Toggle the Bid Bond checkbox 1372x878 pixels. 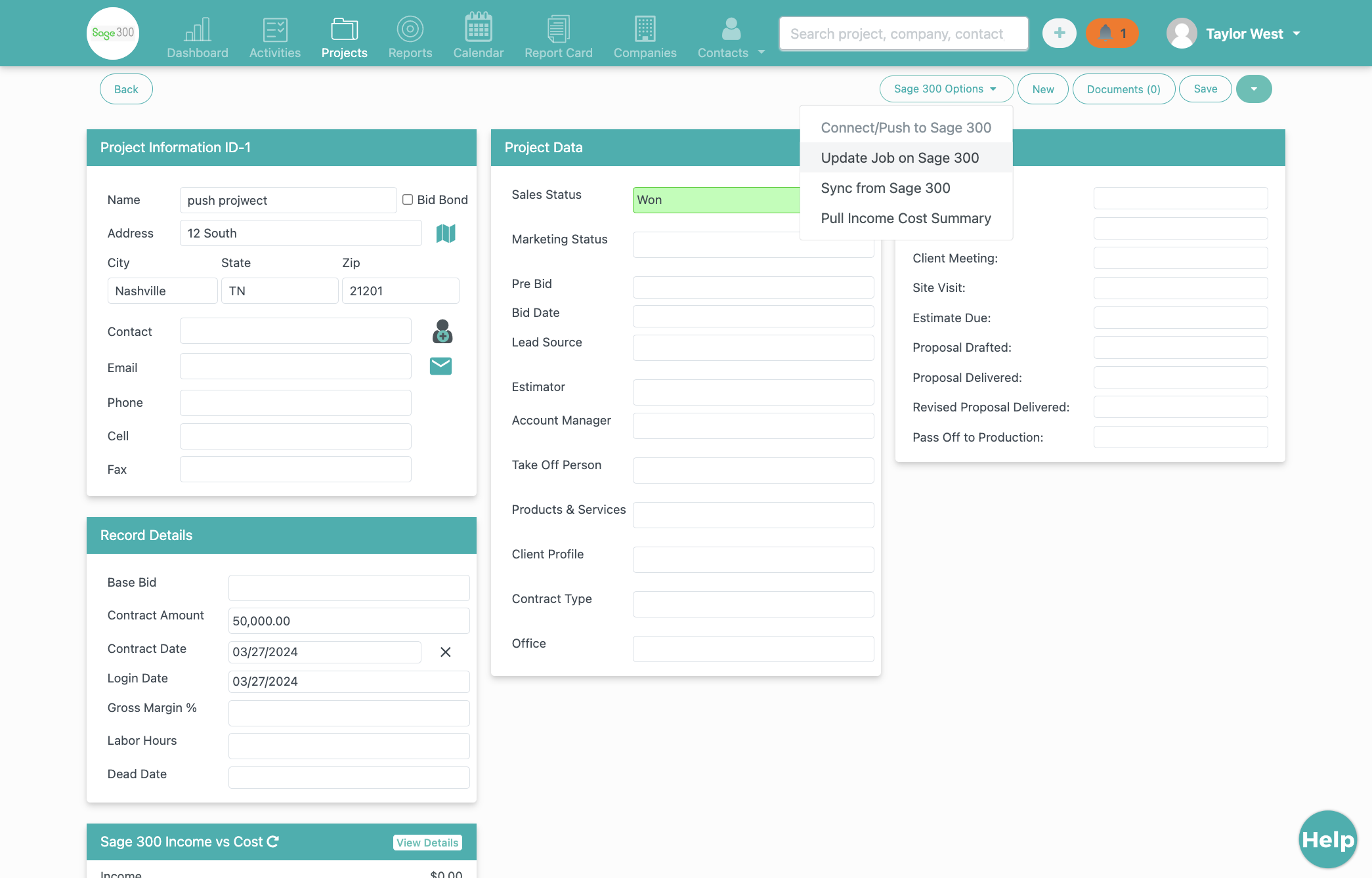tap(408, 199)
